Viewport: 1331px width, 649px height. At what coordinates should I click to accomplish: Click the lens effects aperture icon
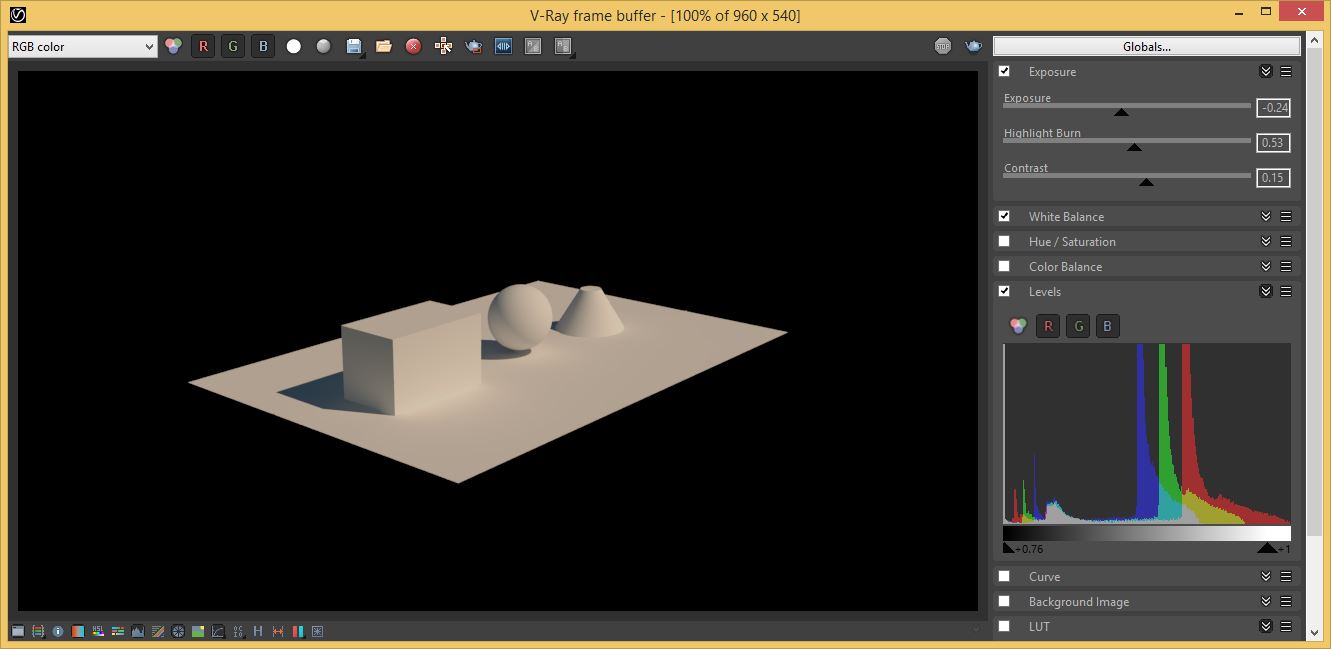click(x=178, y=631)
